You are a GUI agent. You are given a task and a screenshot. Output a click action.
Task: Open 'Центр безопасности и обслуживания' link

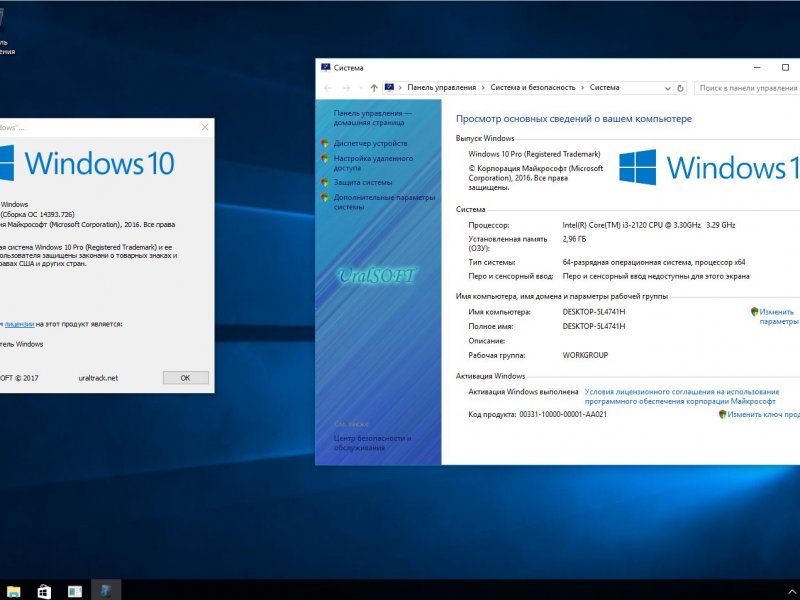pyautogui.click(x=372, y=443)
